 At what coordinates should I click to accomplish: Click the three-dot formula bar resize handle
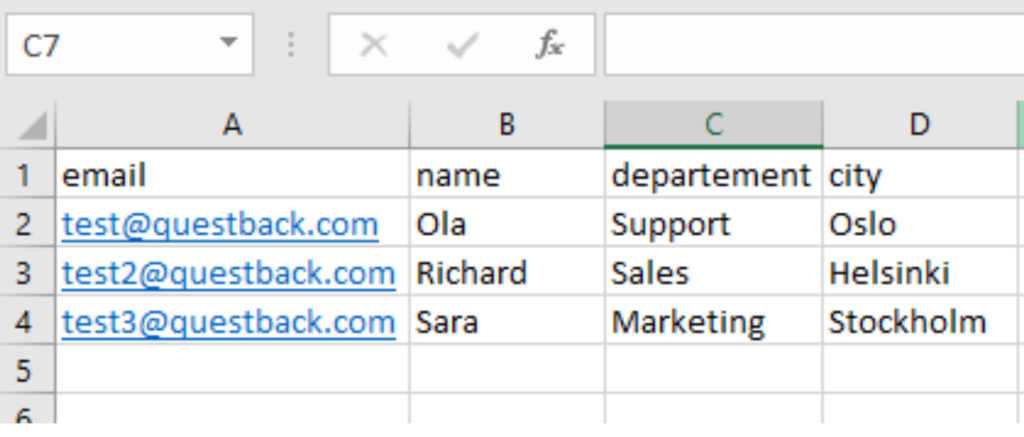pyautogui.click(x=291, y=45)
